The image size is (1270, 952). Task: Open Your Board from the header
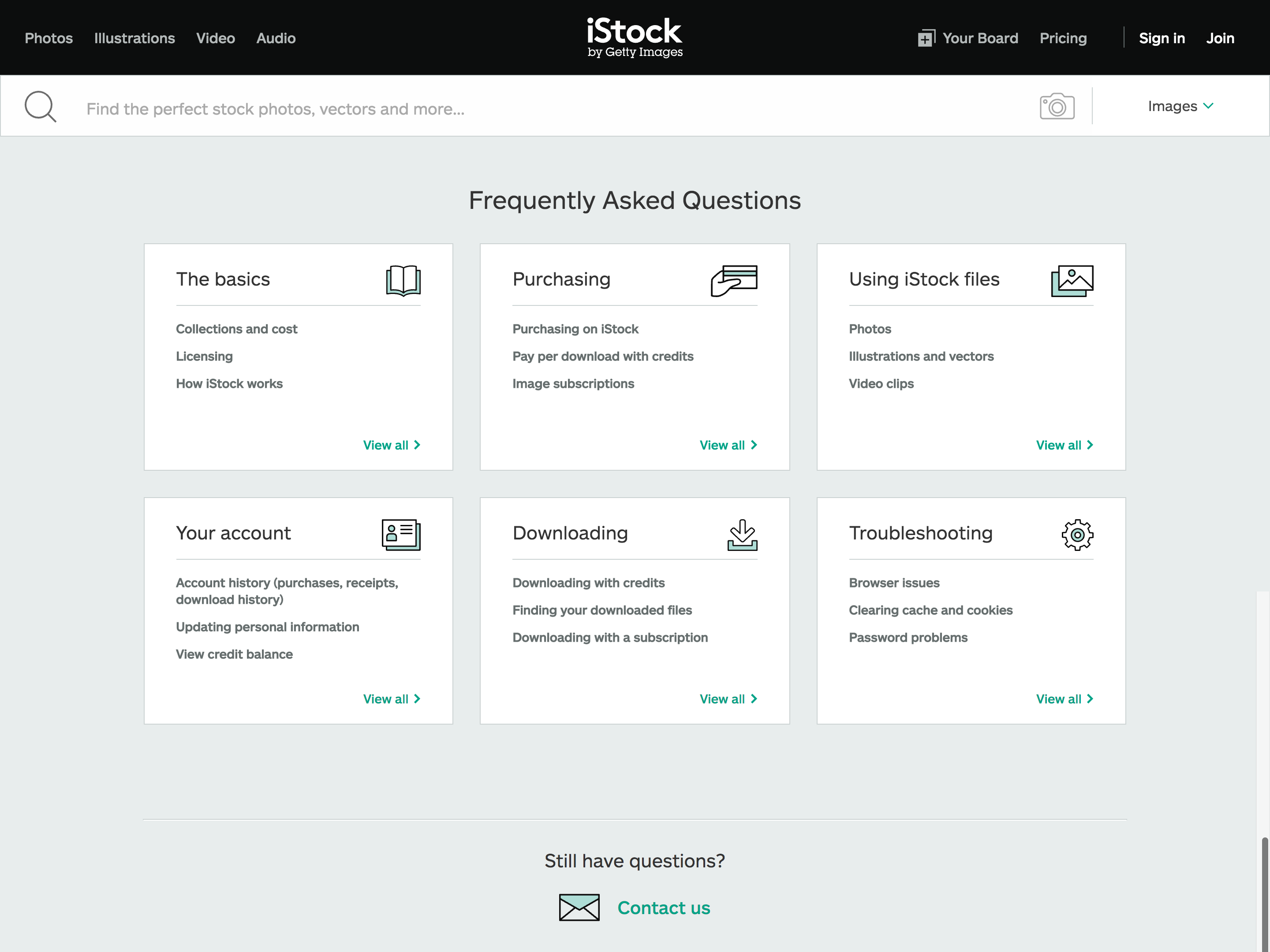tap(980, 38)
